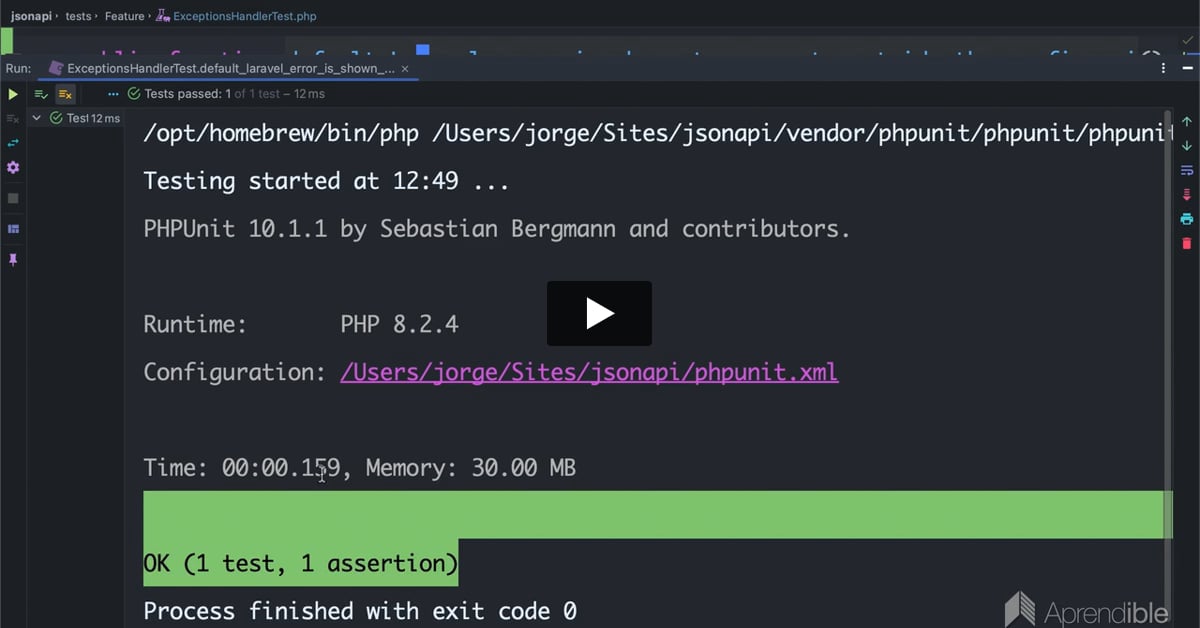
Task: Collapse the Test Results tree node
Action: 37,118
